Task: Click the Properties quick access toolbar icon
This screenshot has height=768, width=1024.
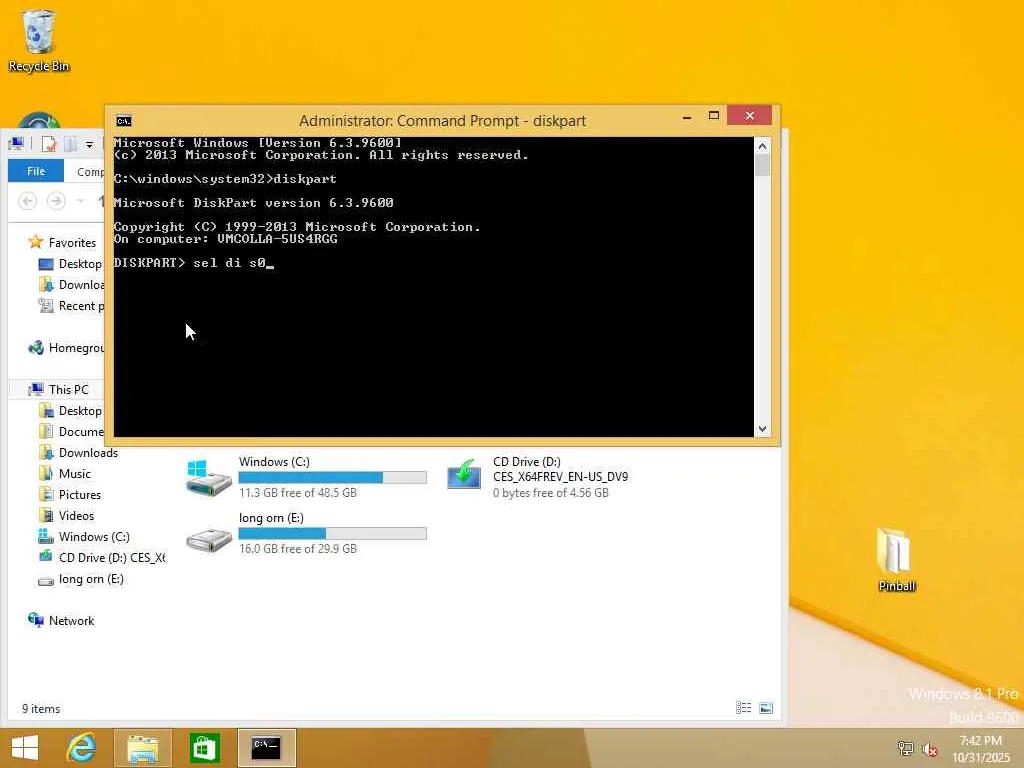Action: [x=48, y=144]
